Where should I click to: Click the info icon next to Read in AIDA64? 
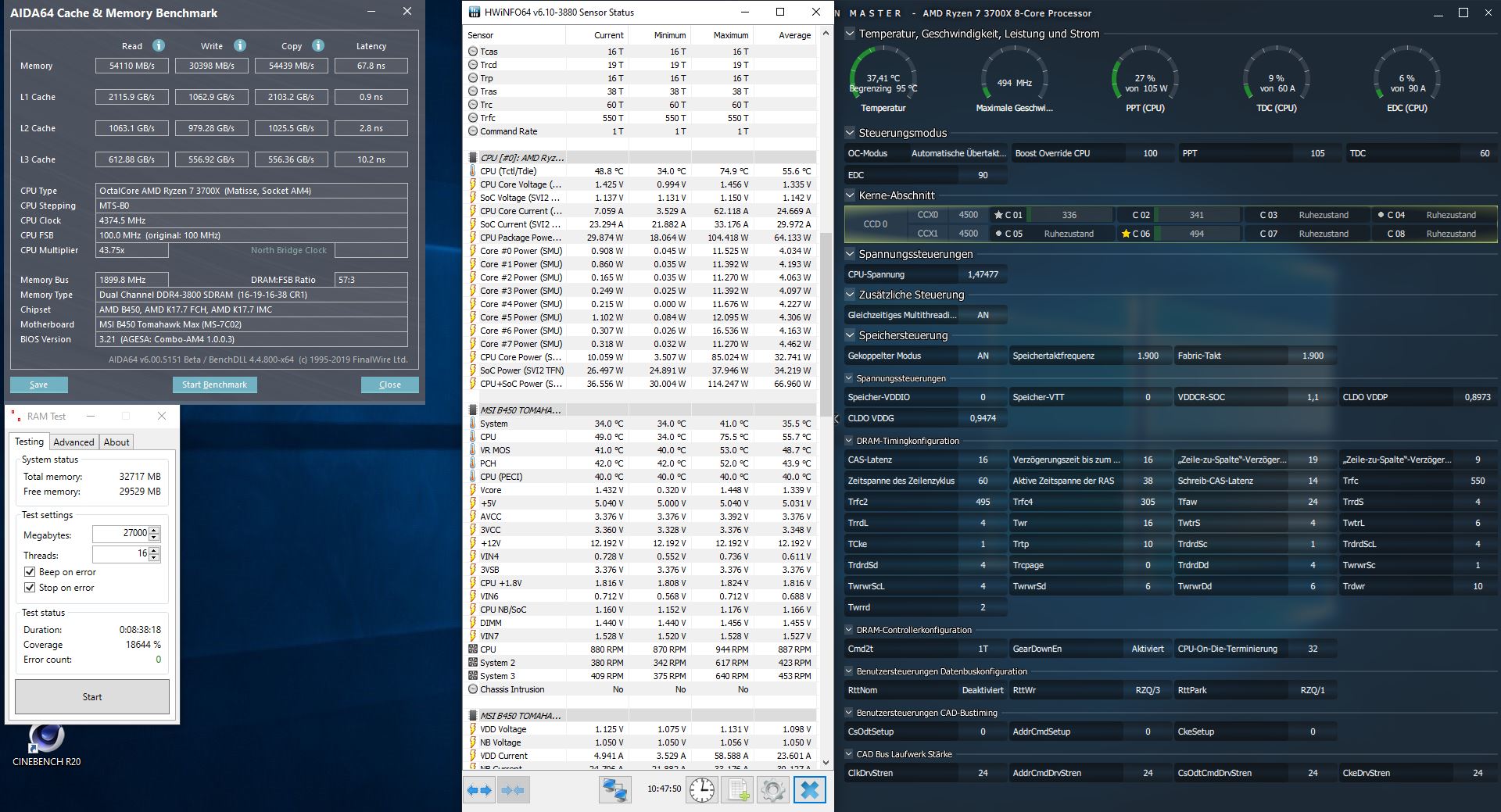(159, 45)
